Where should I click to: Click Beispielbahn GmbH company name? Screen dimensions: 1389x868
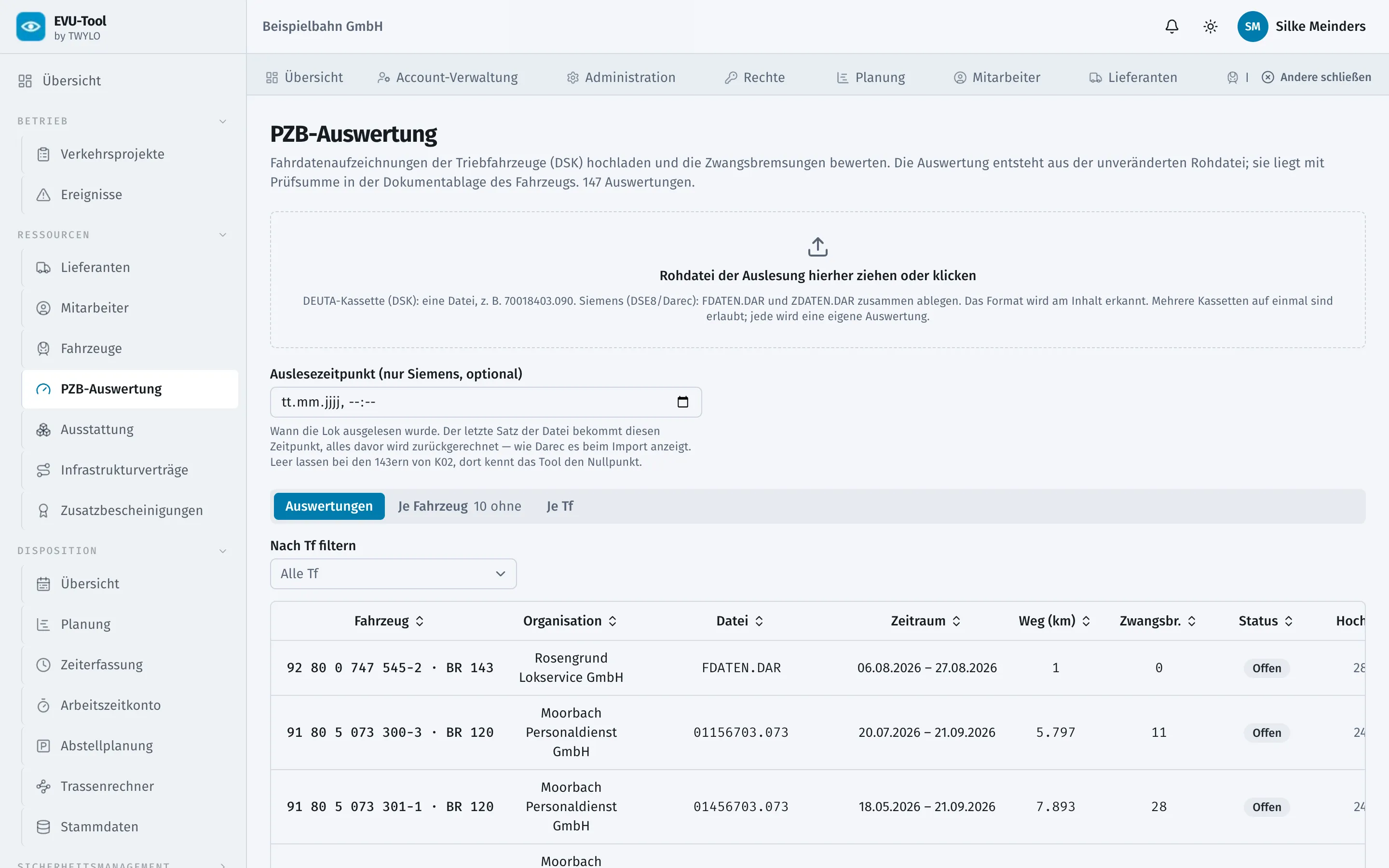(x=323, y=27)
